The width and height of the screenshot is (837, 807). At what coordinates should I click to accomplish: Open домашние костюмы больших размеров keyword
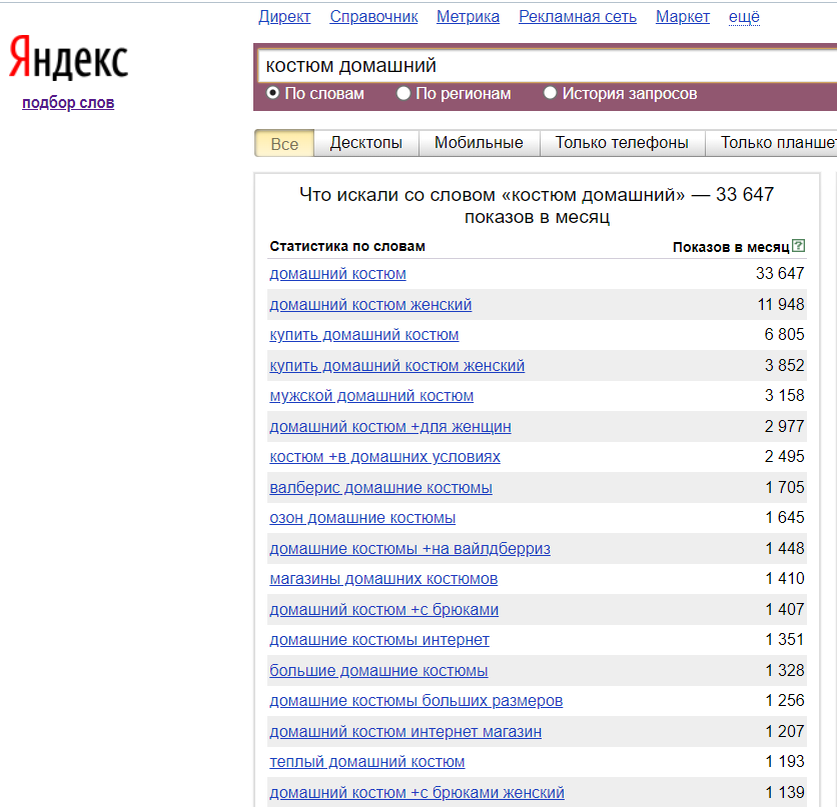pos(416,701)
